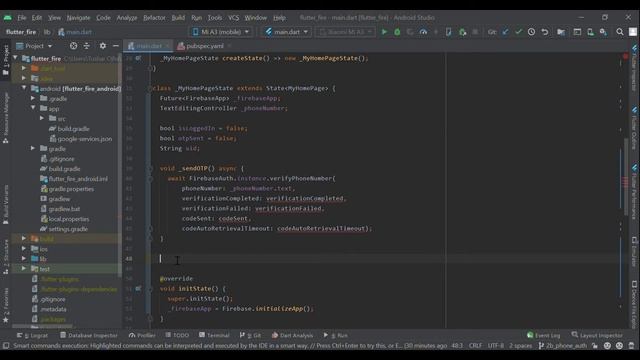
Task: Open the VCS menu
Action: (233, 18)
